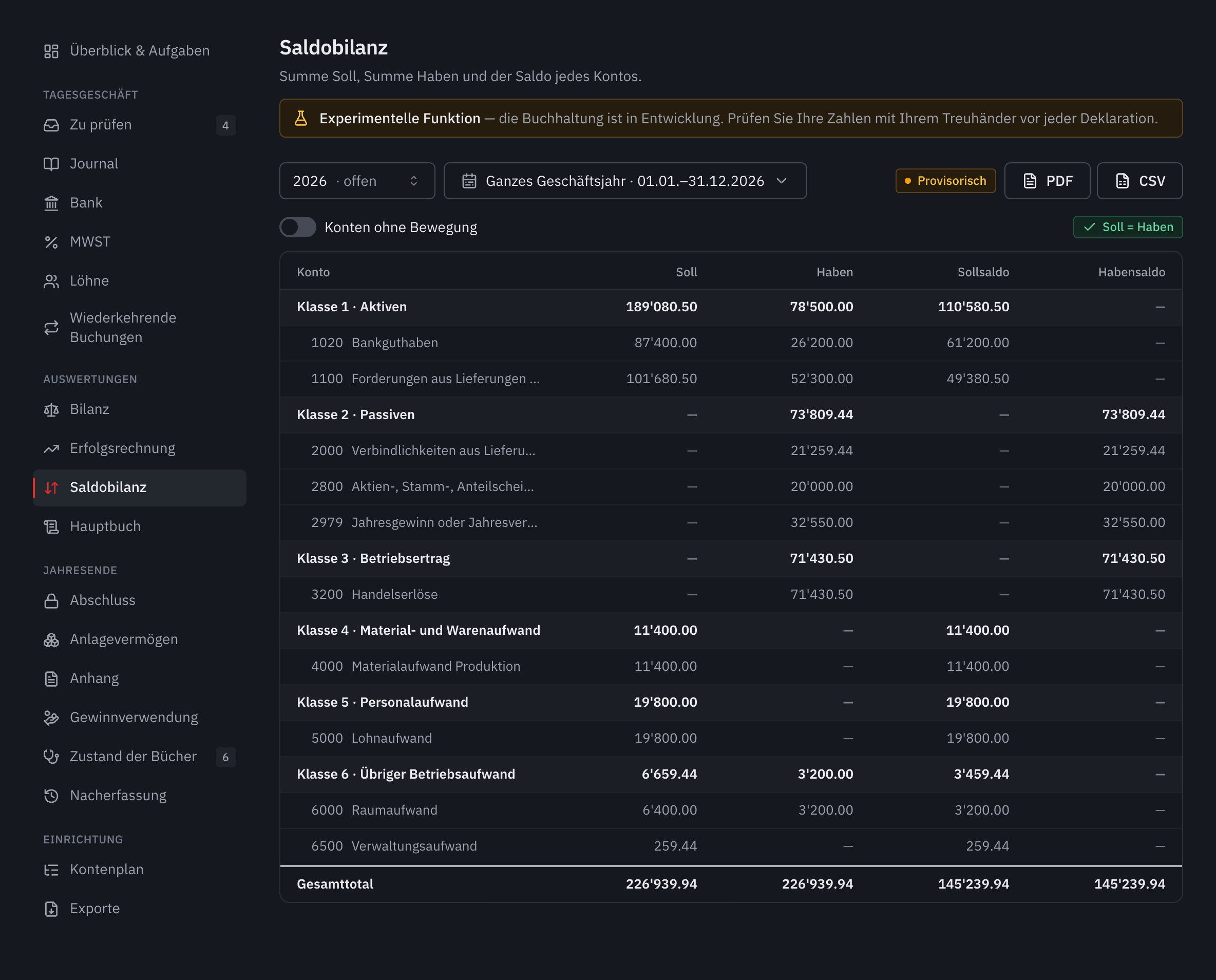This screenshot has height=980, width=1216.
Task: Click the Zustand der Bücher stethoscope icon
Action: [51, 757]
